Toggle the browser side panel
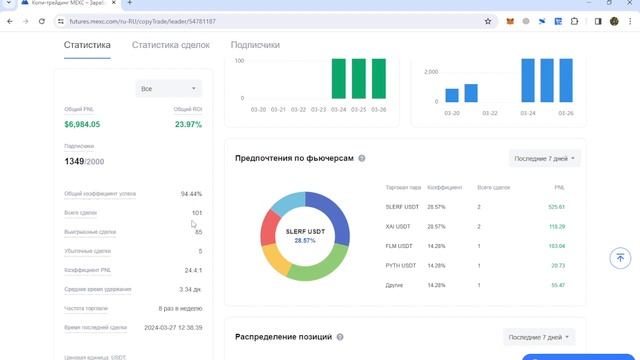This screenshot has height=360, width=640. [x=598, y=21]
